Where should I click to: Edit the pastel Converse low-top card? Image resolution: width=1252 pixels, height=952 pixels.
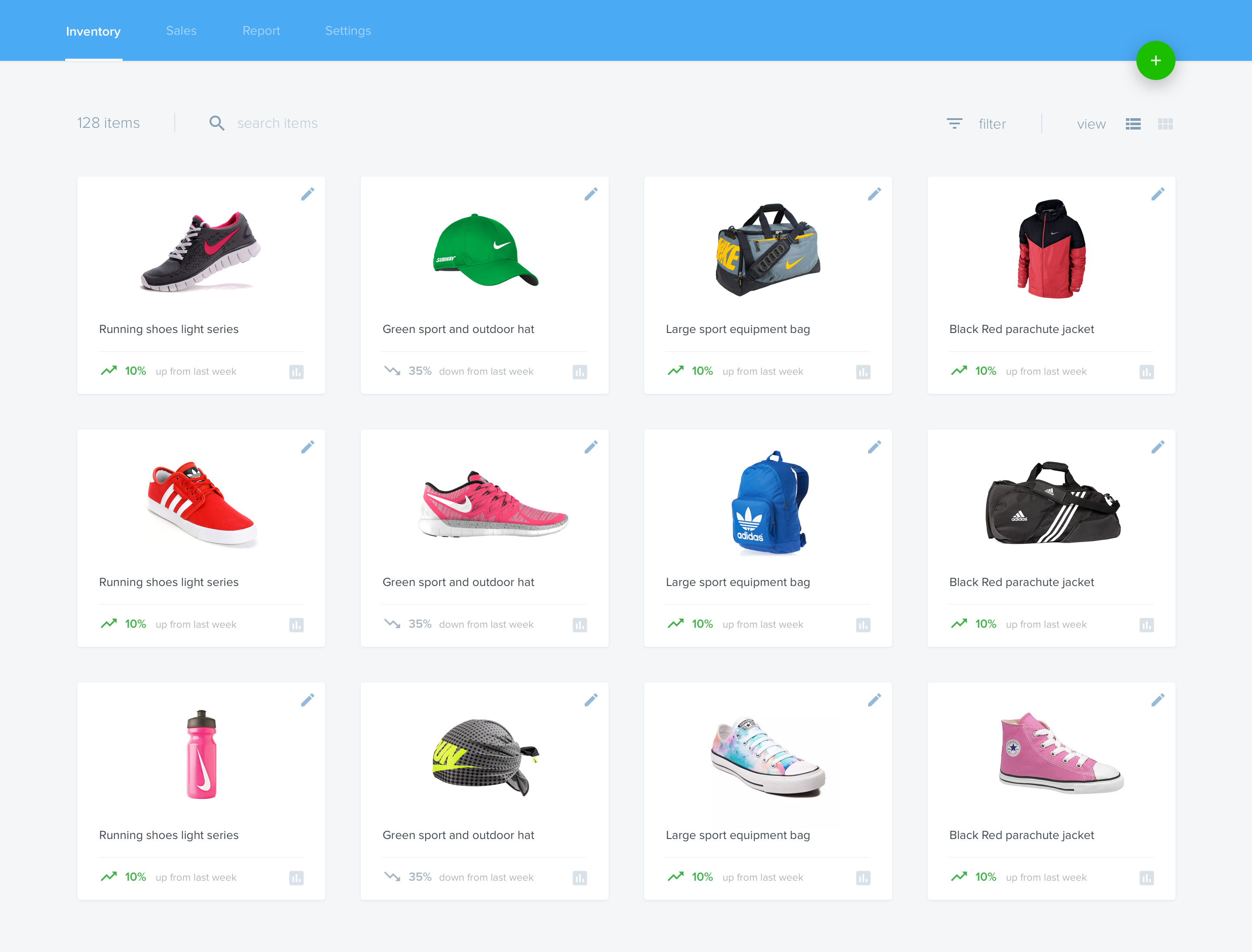click(x=874, y=700)
